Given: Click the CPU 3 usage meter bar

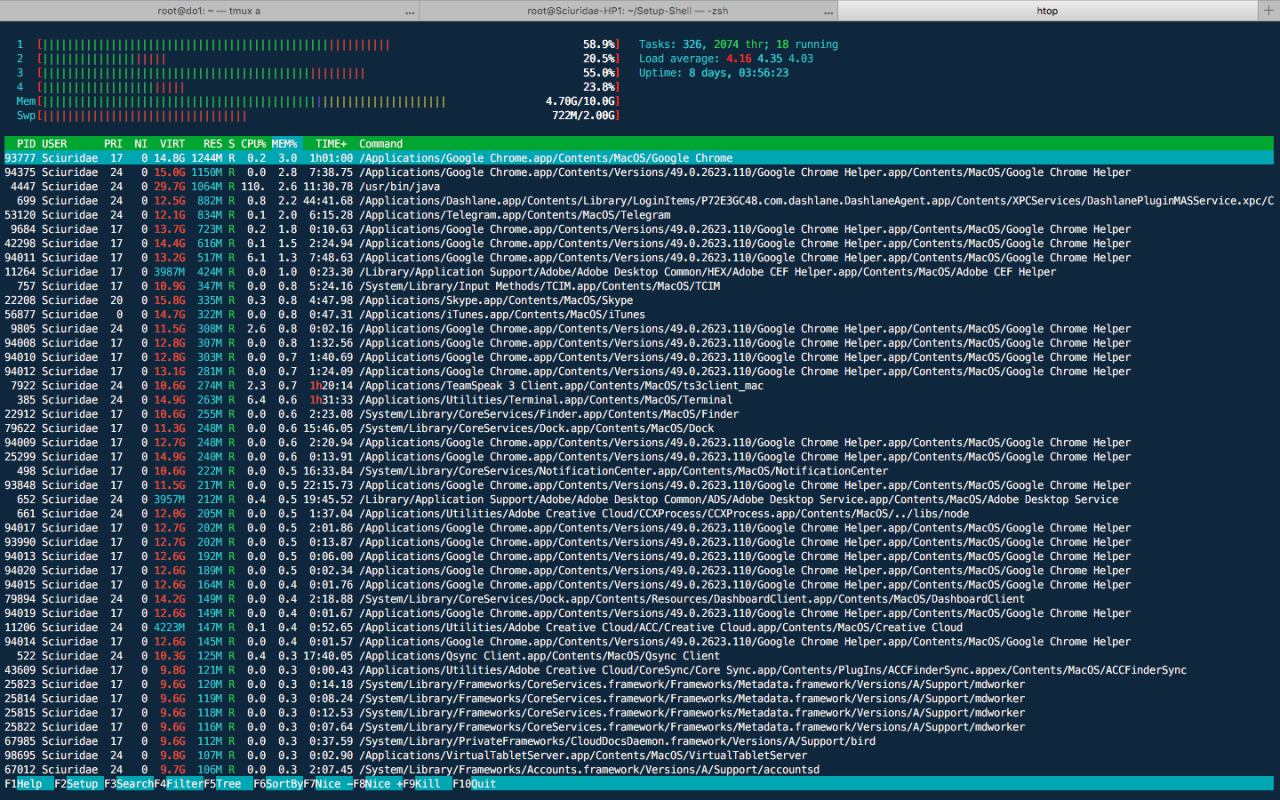Looking at the screenshot, I should [x=327, y=73].
